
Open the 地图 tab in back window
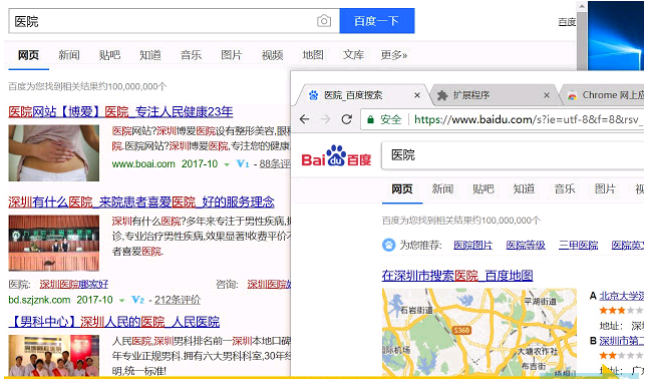pyautogui.click(x=313, y=55)
